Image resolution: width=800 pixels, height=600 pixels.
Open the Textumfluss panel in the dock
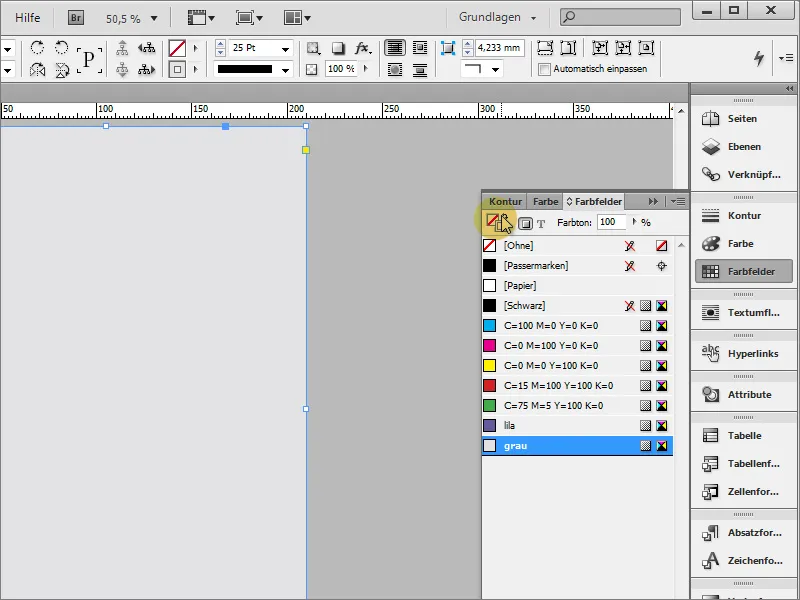tap(743, 313)
